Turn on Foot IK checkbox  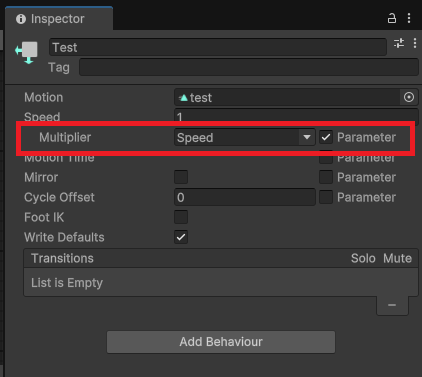[181, 217]
